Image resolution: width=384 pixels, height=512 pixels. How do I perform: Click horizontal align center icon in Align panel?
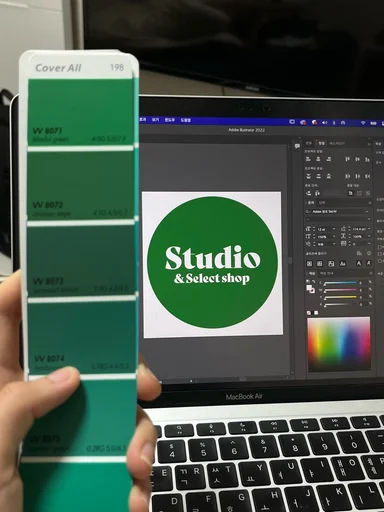[318, 159]
